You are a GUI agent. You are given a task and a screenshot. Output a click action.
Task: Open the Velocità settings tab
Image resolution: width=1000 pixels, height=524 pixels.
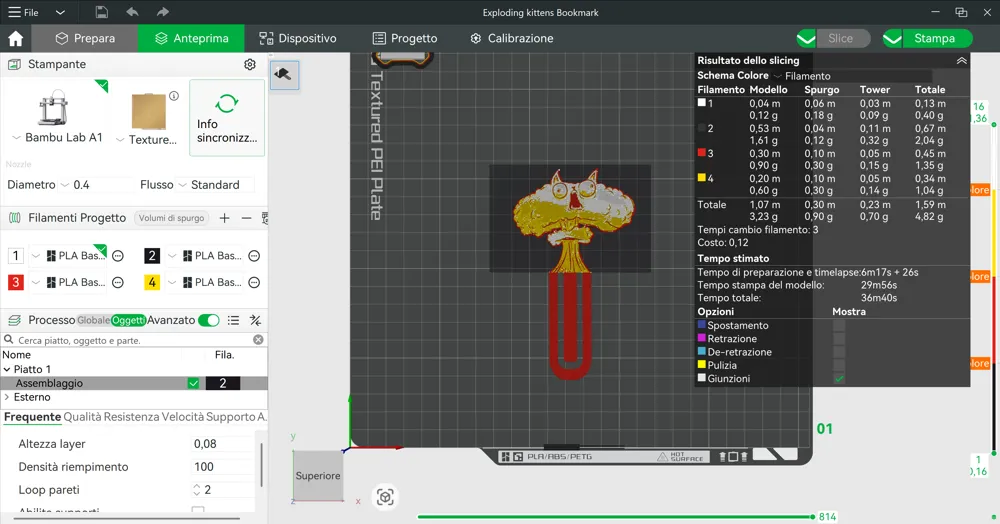[x=182, y=417]
